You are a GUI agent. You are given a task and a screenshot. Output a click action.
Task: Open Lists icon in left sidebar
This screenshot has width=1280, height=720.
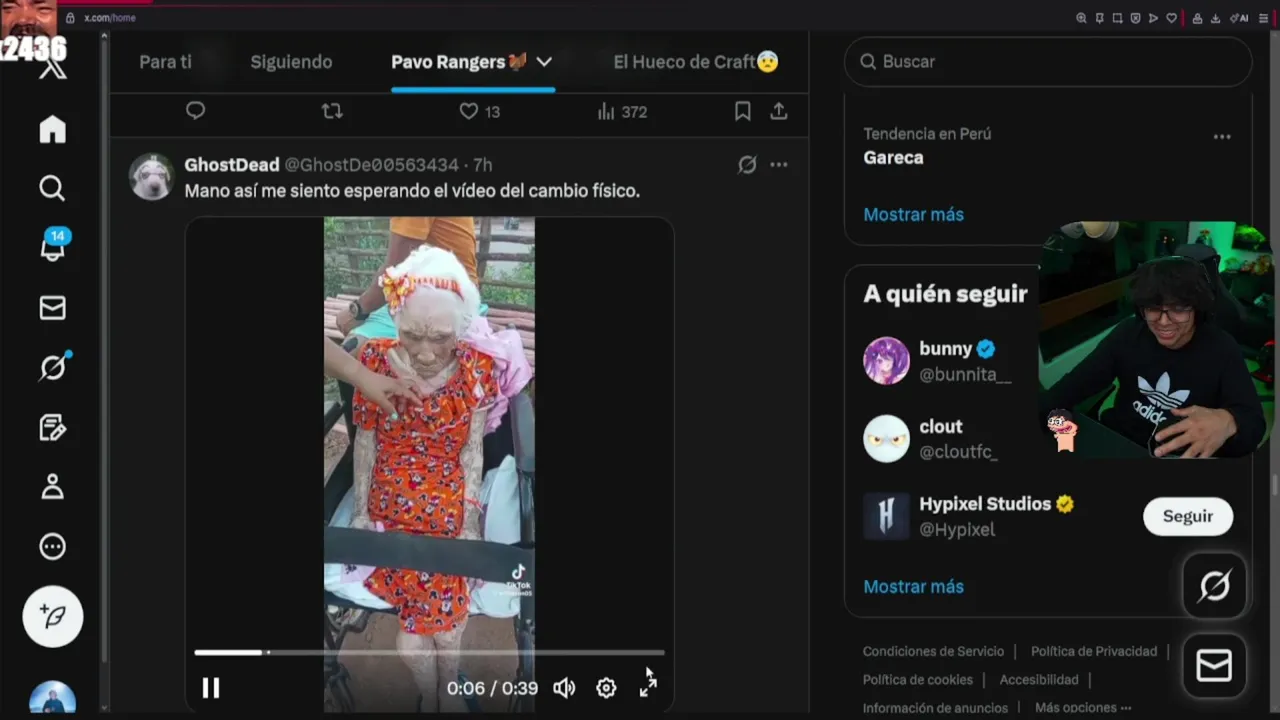[52, 428]
